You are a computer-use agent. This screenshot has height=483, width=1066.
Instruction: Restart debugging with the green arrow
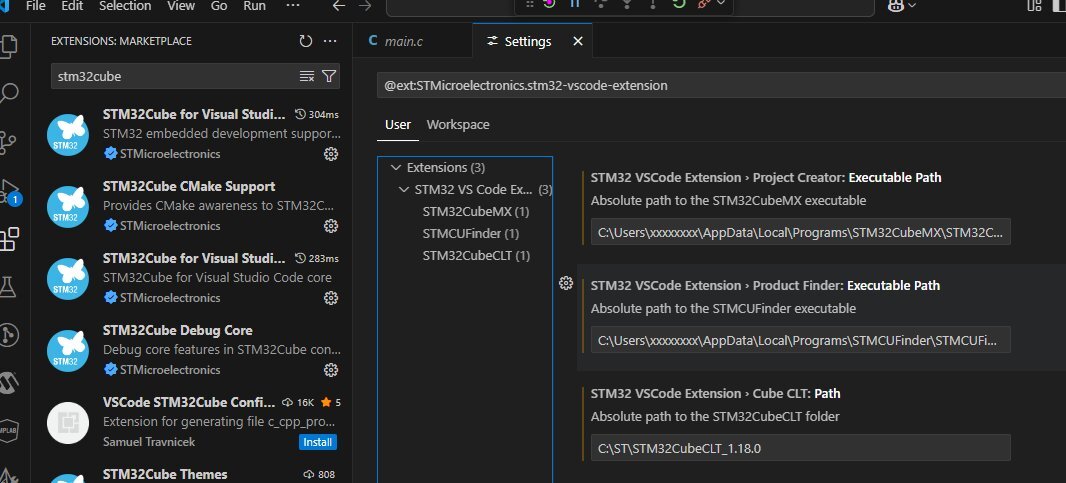coord(678,3)
